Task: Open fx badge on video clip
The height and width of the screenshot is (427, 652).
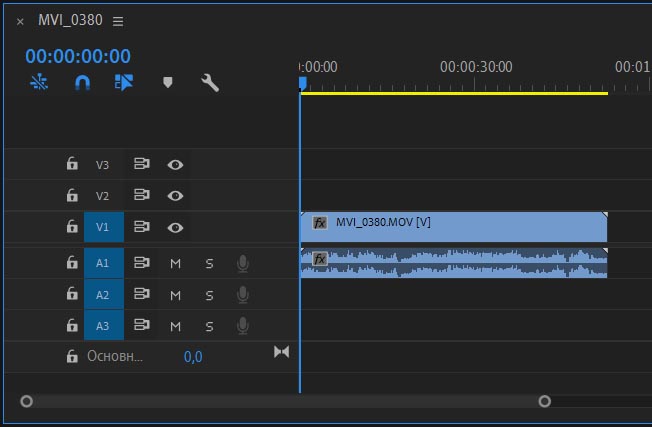Action: point(319,223)
